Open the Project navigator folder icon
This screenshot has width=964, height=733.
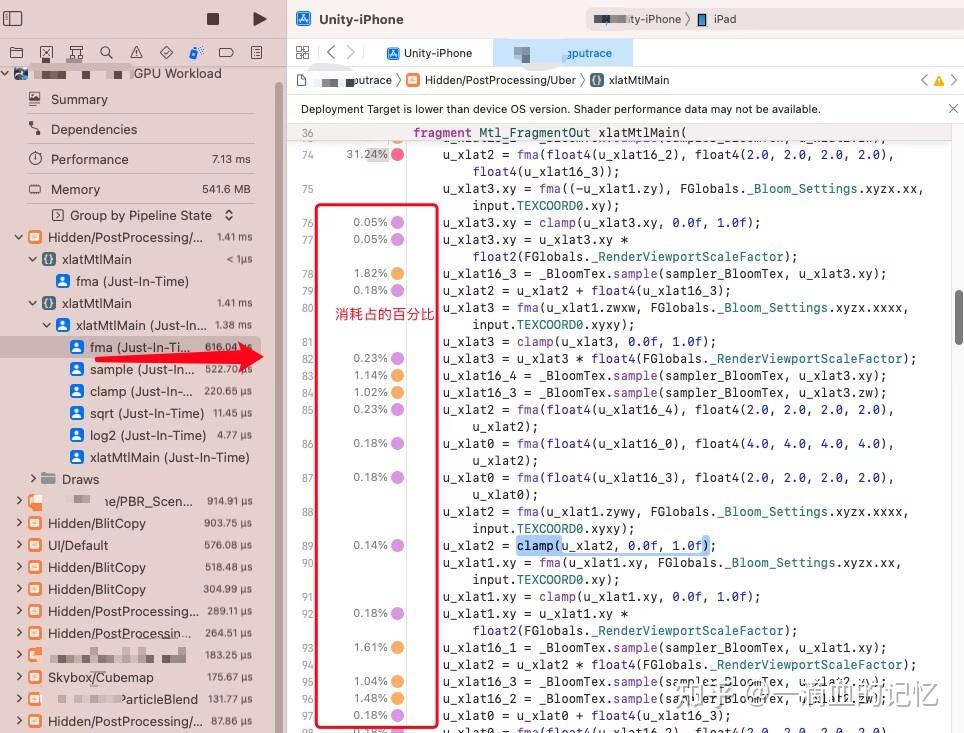pos(16,53)
